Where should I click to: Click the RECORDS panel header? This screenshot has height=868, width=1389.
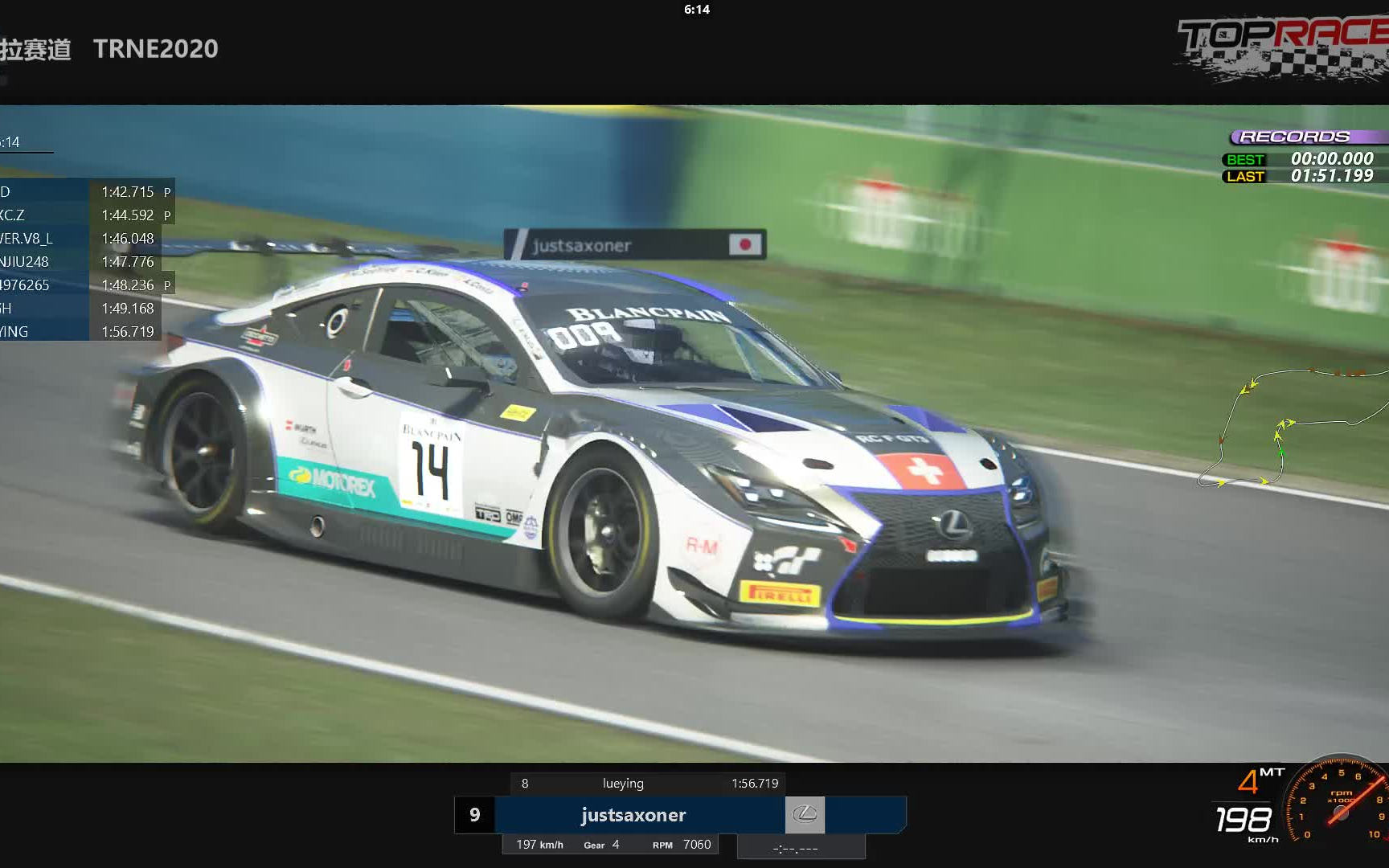(x=1309, y=137)
